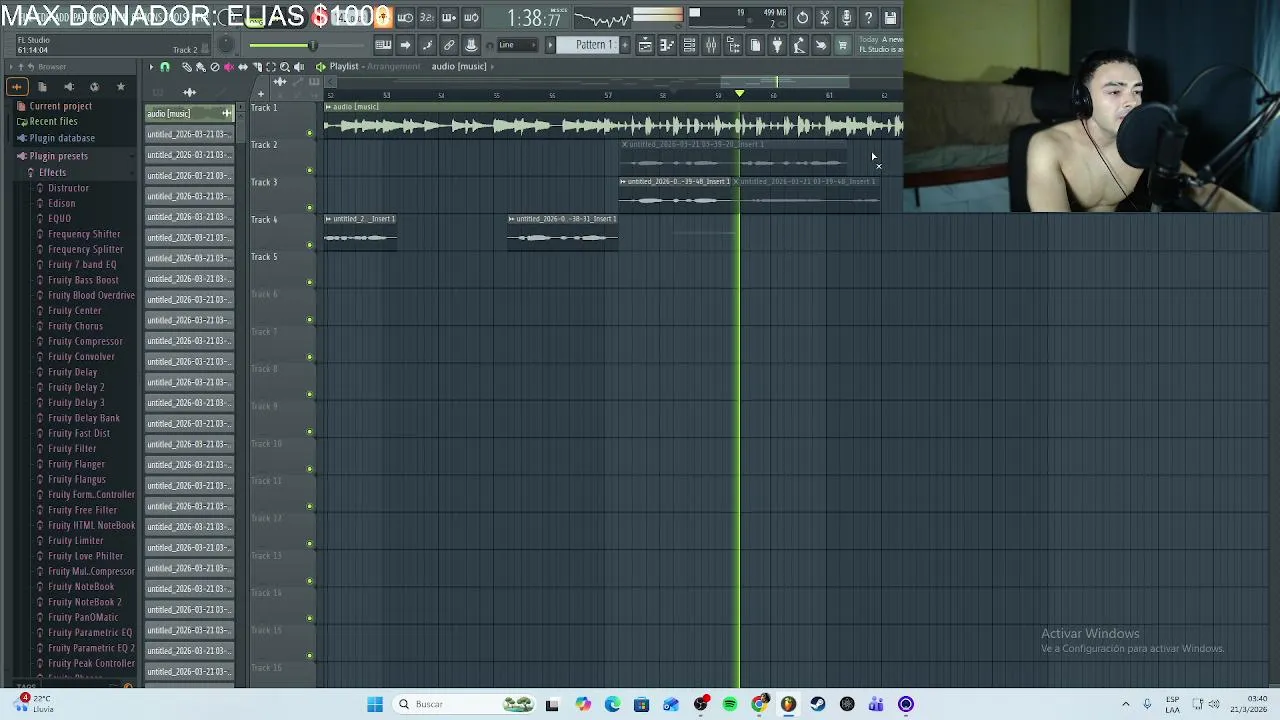
Task: Select the slice tool in playlist toolbar
Action: (257, 67)
